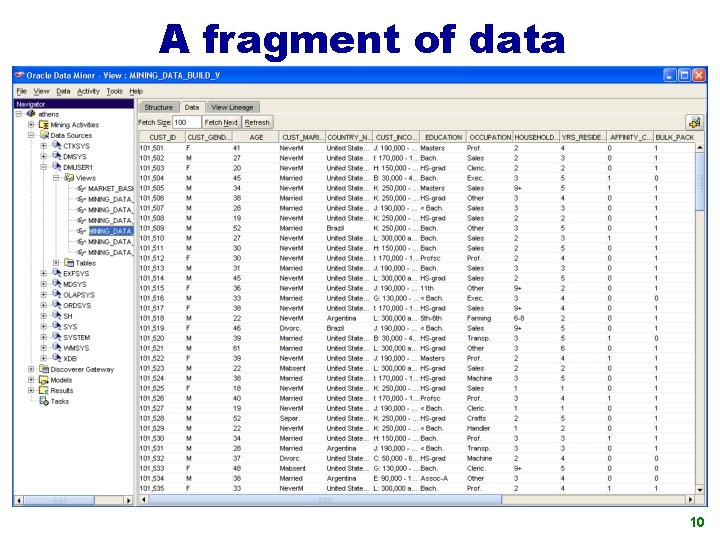Click the Fetch Size input field
720x540 pixels.
[186, 123]
